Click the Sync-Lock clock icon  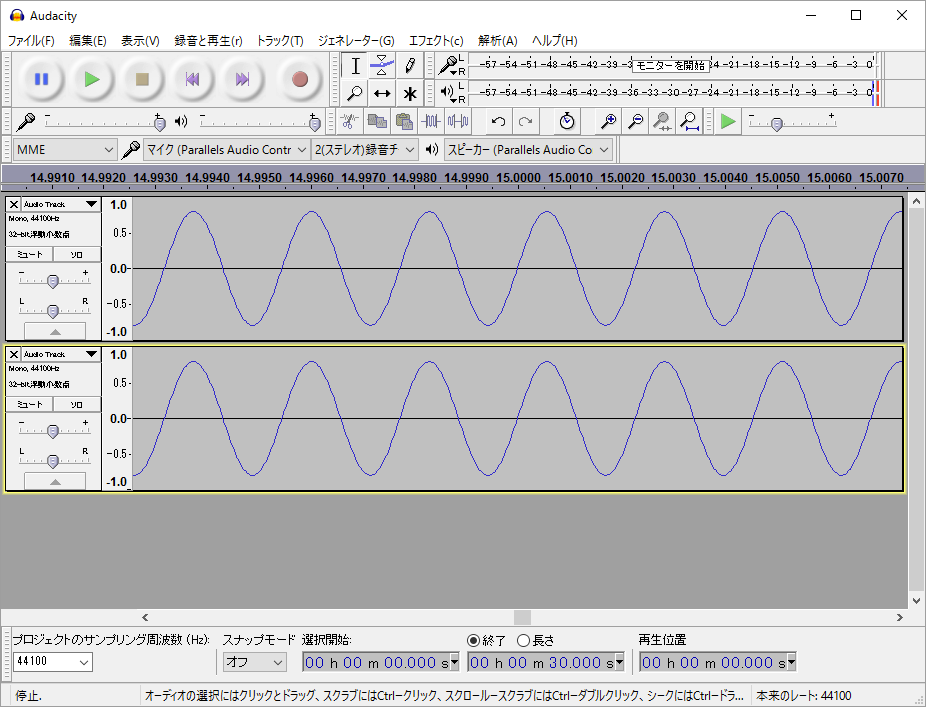pyautogui.click(x=567, y=122)
